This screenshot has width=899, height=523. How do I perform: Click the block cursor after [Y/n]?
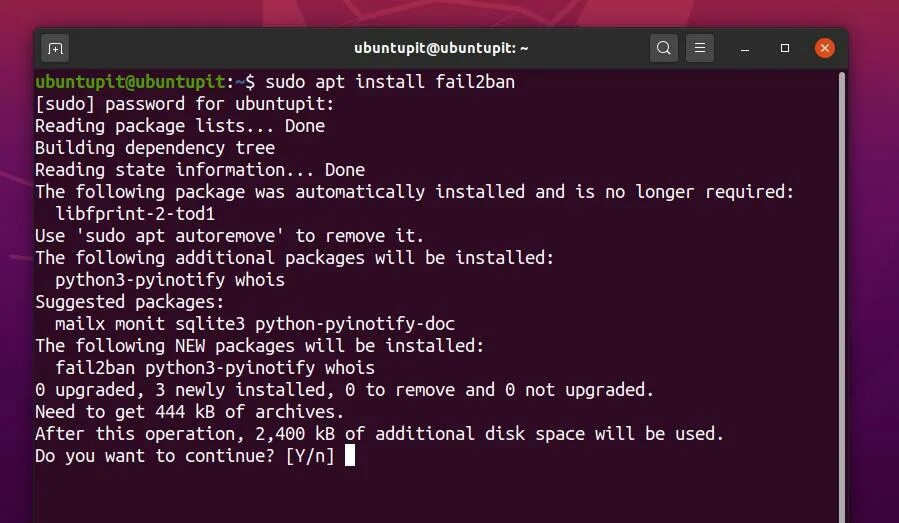350,456
